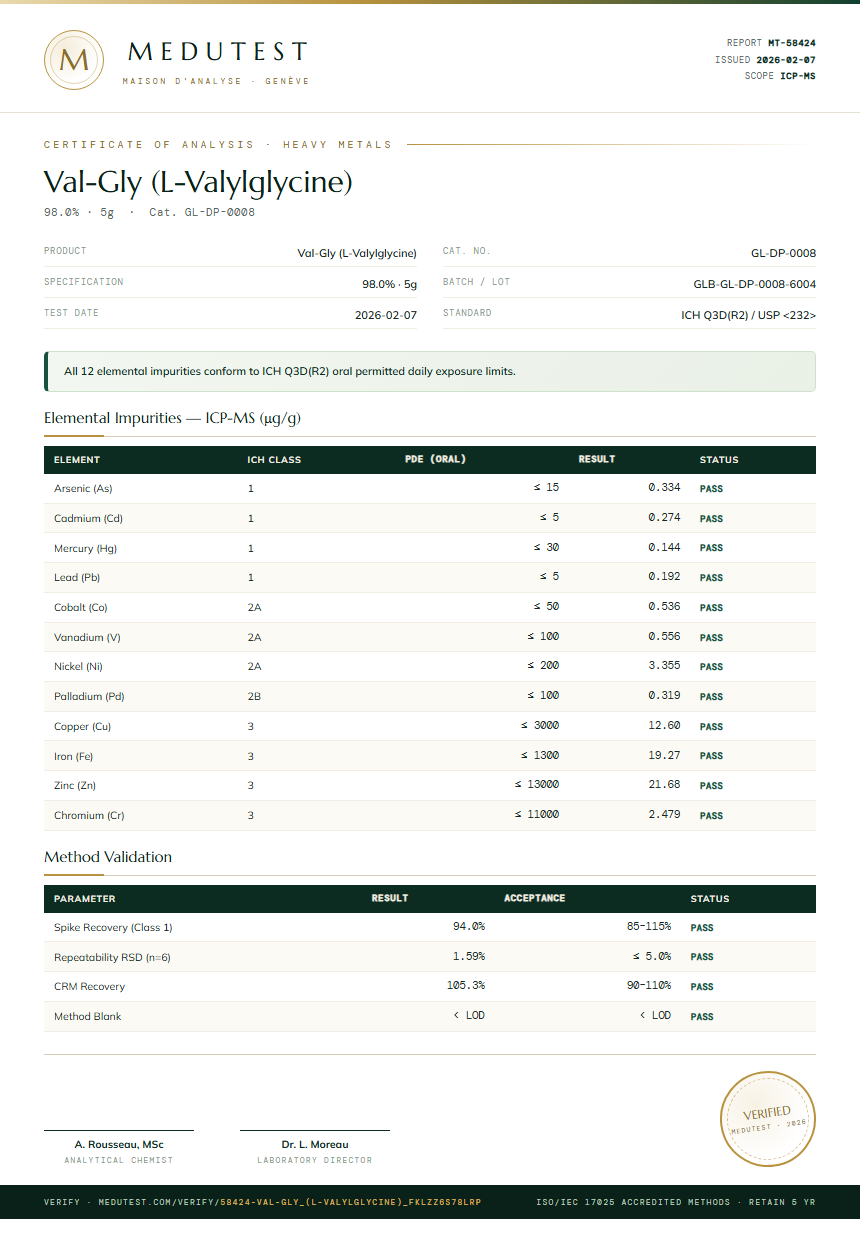The width and height of the screenshot is (860, 1249).
Task: Click signature name A. Rousseau, MSc
Action: pyautogui.click(x=119, y=1144)
